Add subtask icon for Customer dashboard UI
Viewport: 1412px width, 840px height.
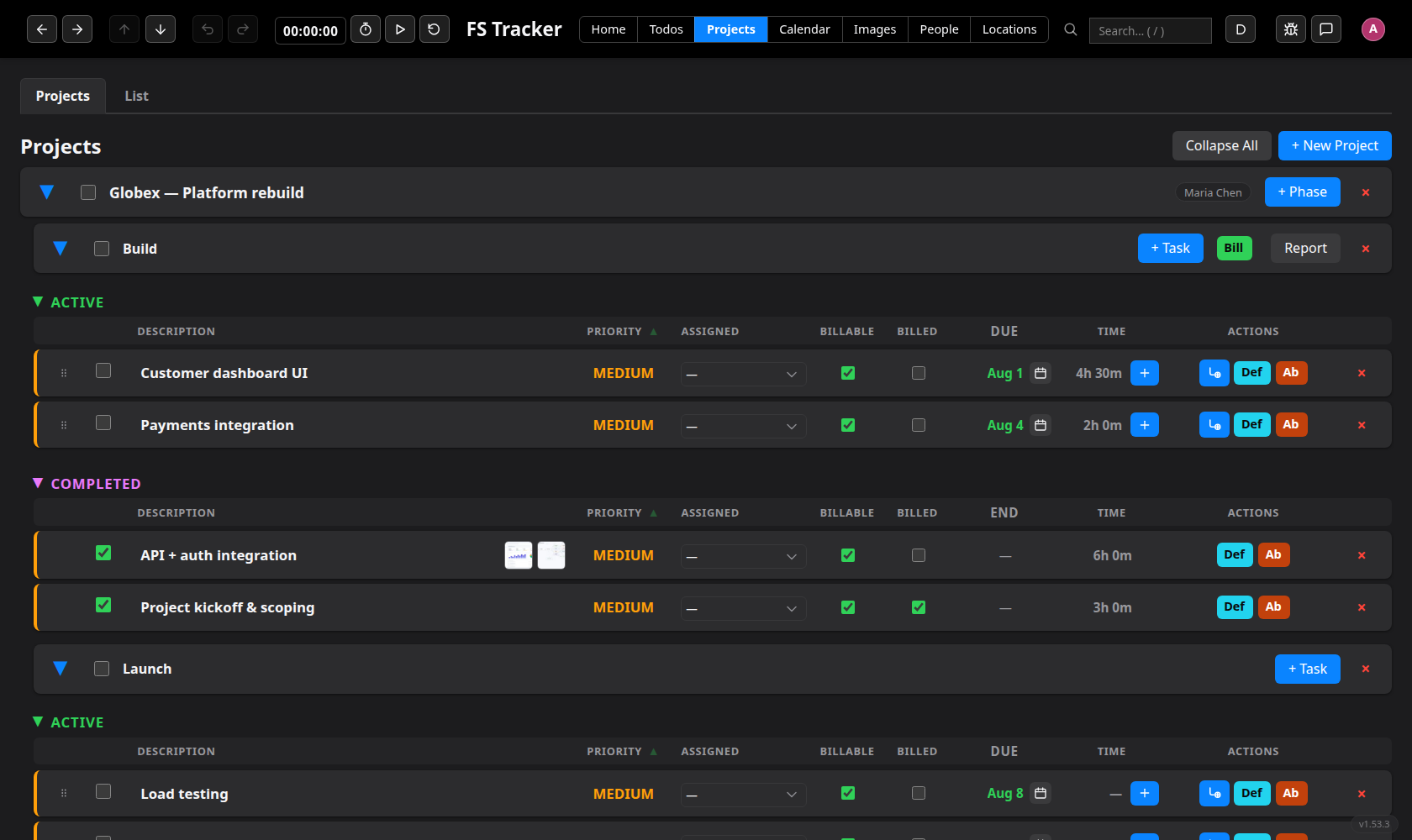pos(1214,373)
